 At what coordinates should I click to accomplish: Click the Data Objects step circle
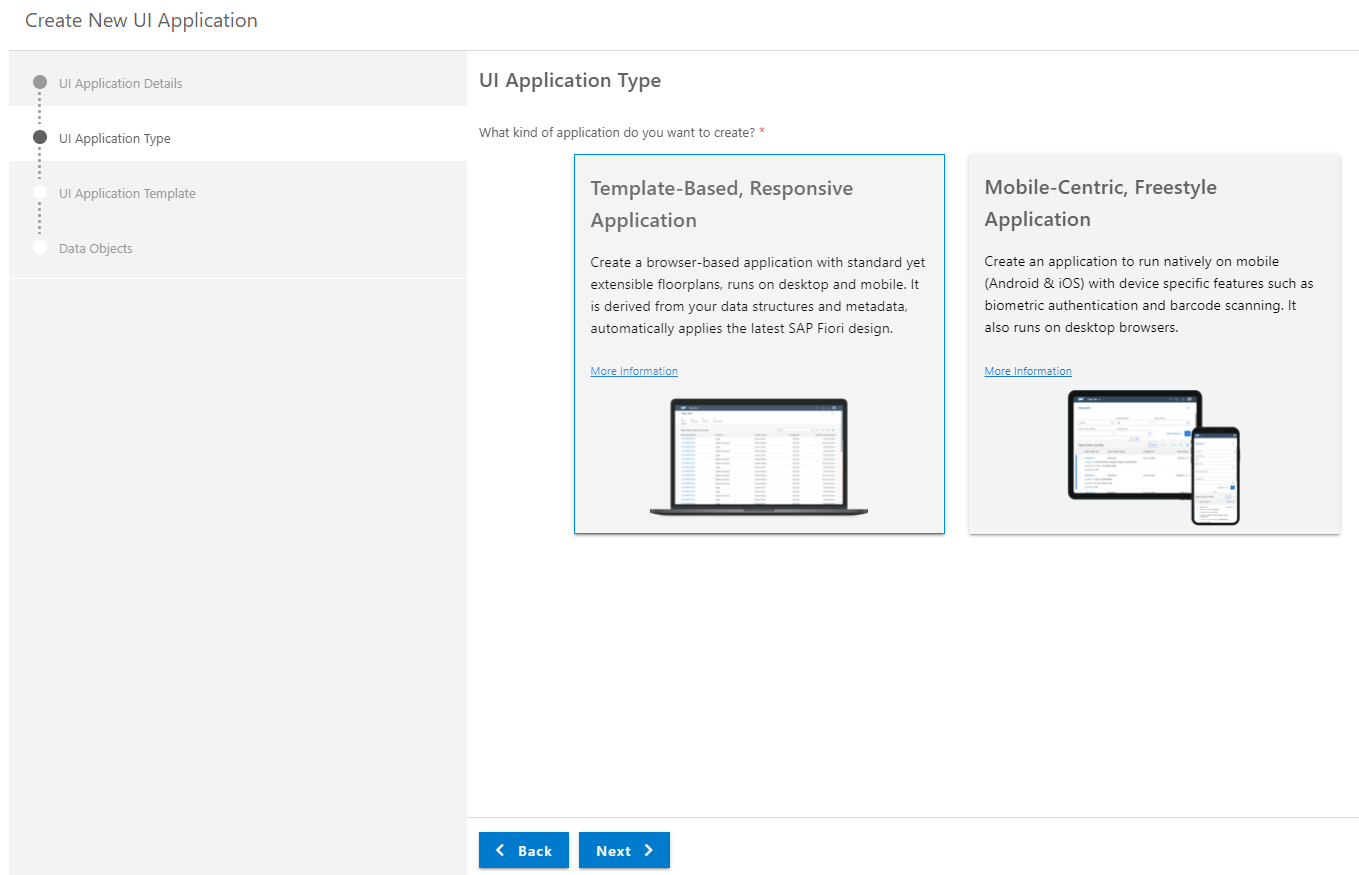pos(40,247)
